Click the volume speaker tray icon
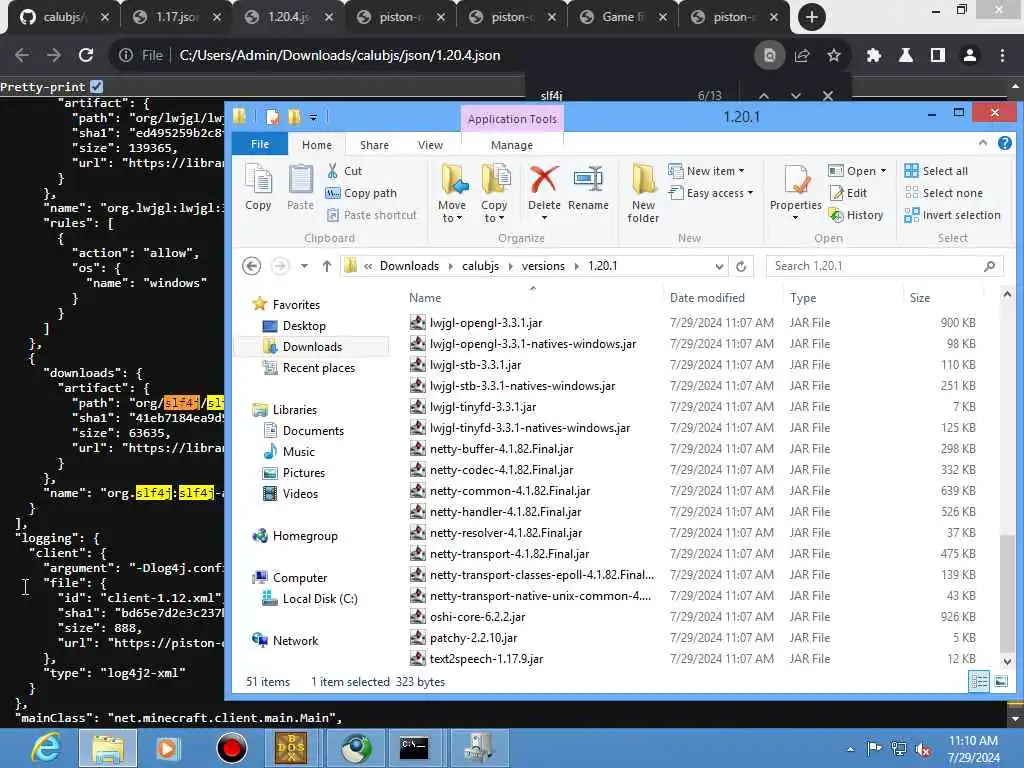 click(923, 749)
